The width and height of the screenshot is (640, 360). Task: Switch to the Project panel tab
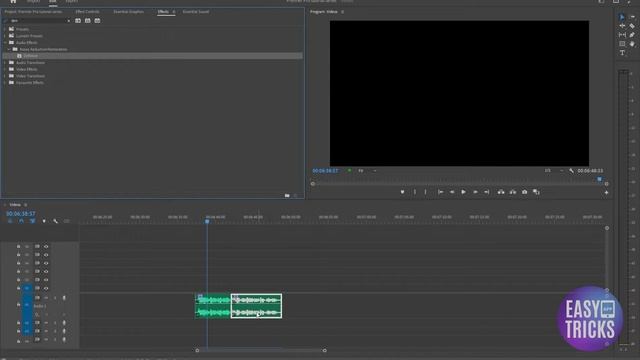coord(33,11)
